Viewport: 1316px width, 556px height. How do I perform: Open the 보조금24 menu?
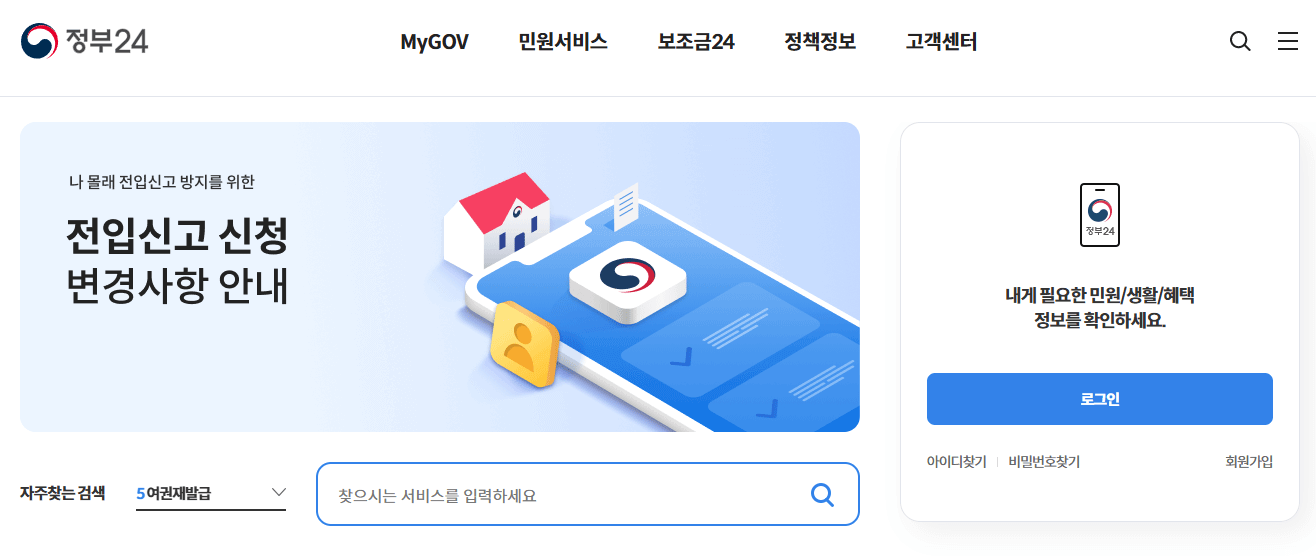click(x=696, y=42)
